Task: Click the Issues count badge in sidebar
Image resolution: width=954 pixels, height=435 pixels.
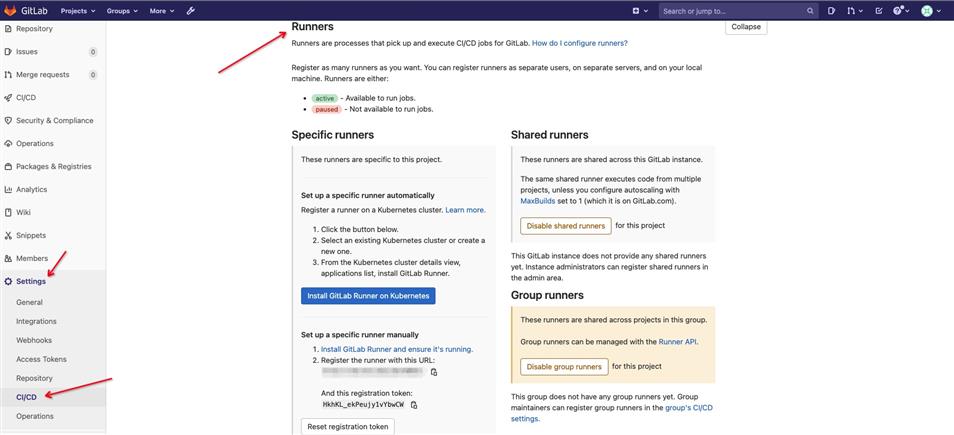Action: point(93,52)
